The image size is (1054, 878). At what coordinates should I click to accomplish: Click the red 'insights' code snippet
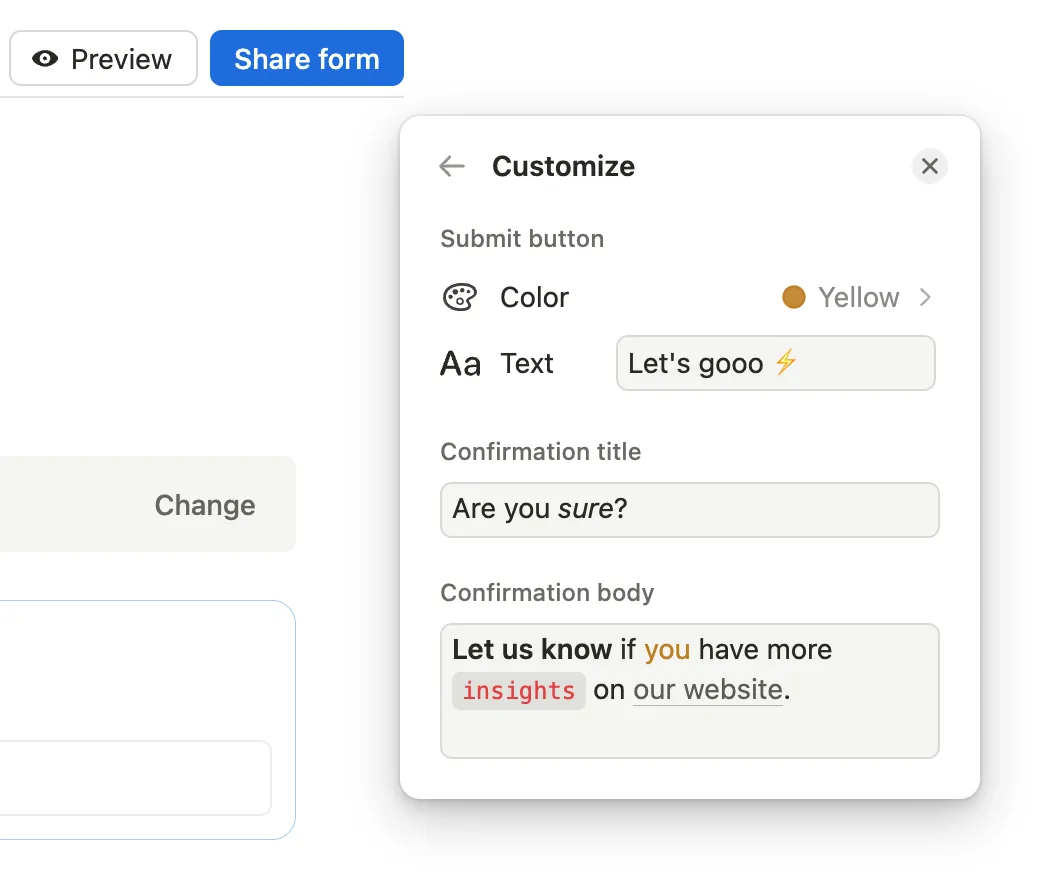pyautogui.click(x=518, y=691)
